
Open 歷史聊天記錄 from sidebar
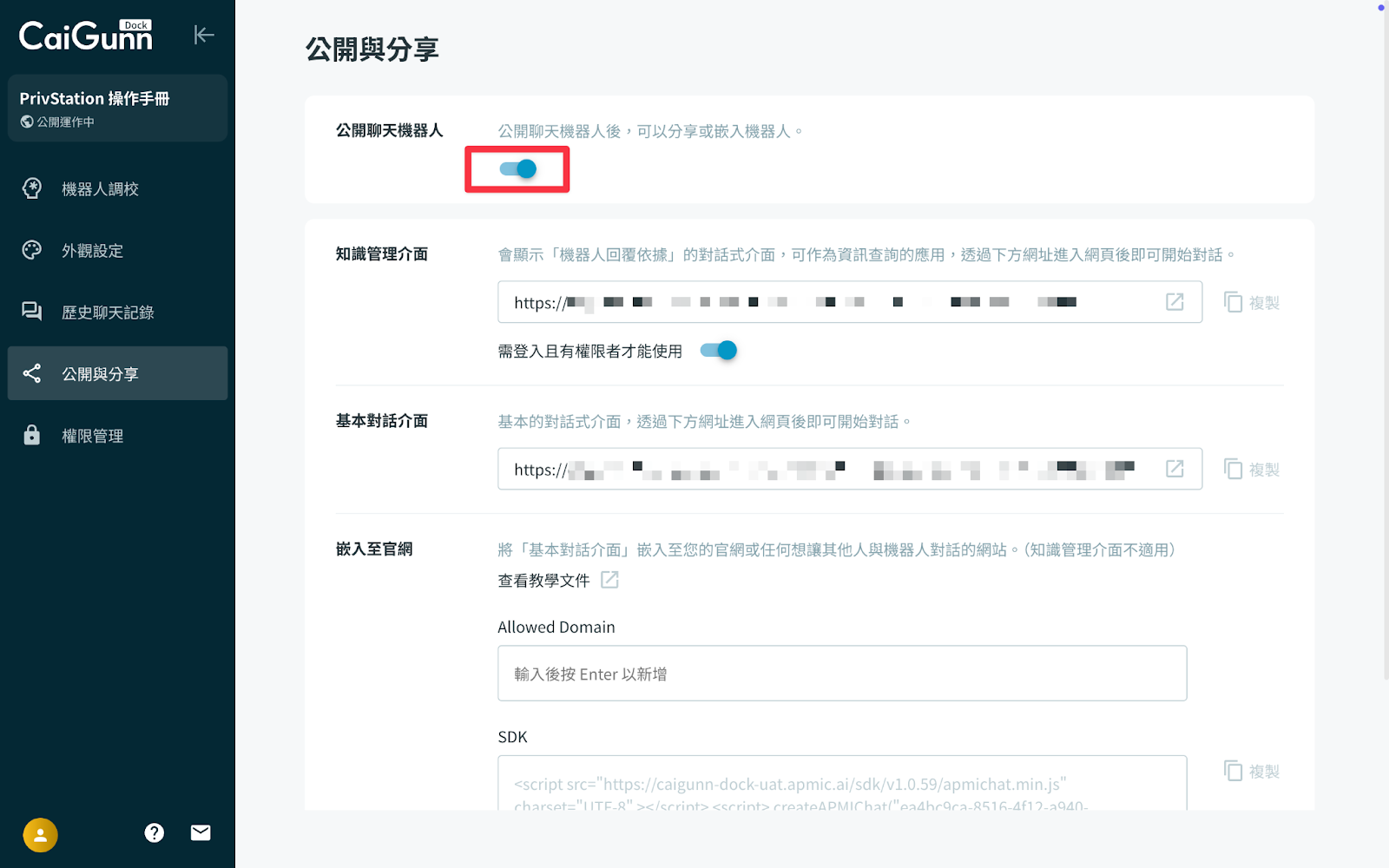click(x=108, y=312)
